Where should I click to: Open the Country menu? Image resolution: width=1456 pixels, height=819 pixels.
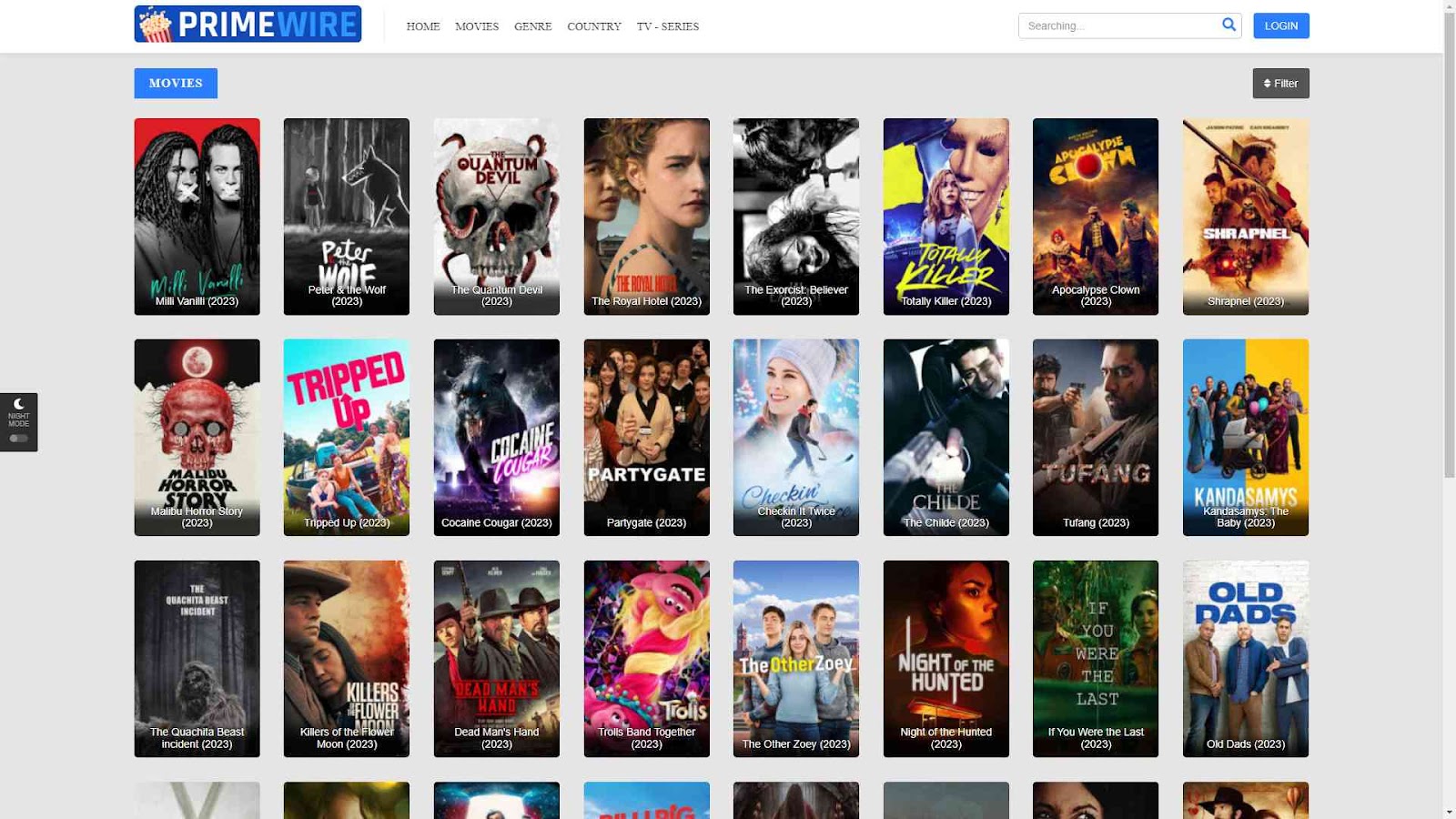pyautogui.click(x=594, y=26)
